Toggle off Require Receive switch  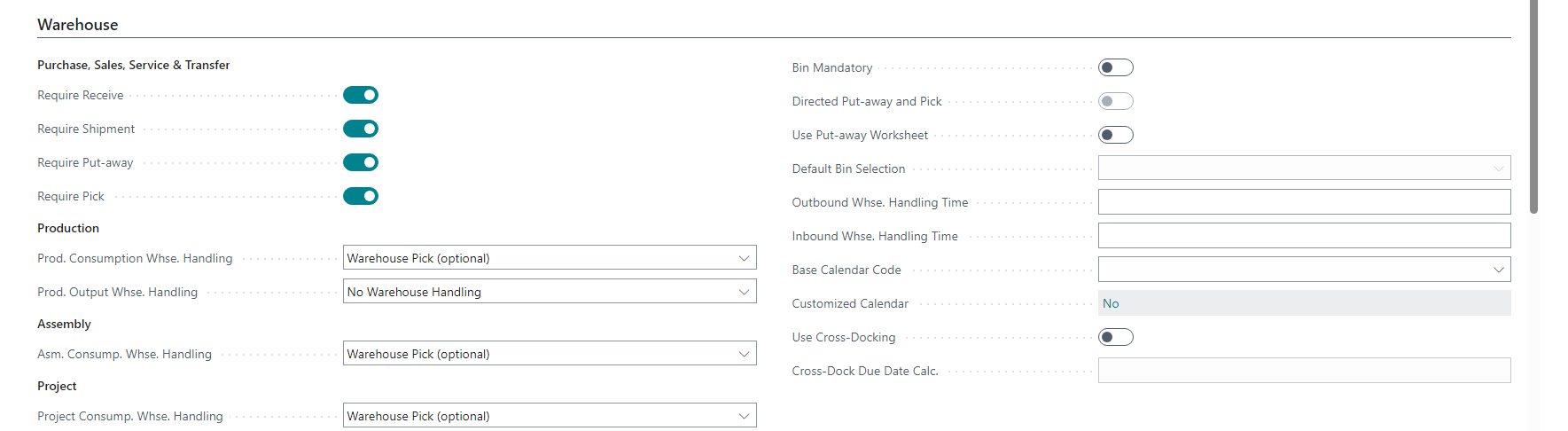coord(361,95)
